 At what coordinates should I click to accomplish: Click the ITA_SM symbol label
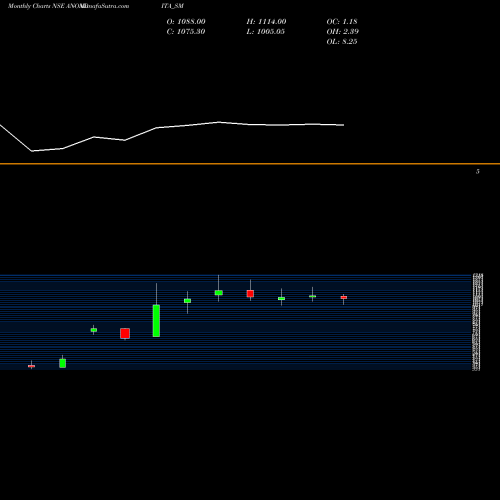[172, 6]
